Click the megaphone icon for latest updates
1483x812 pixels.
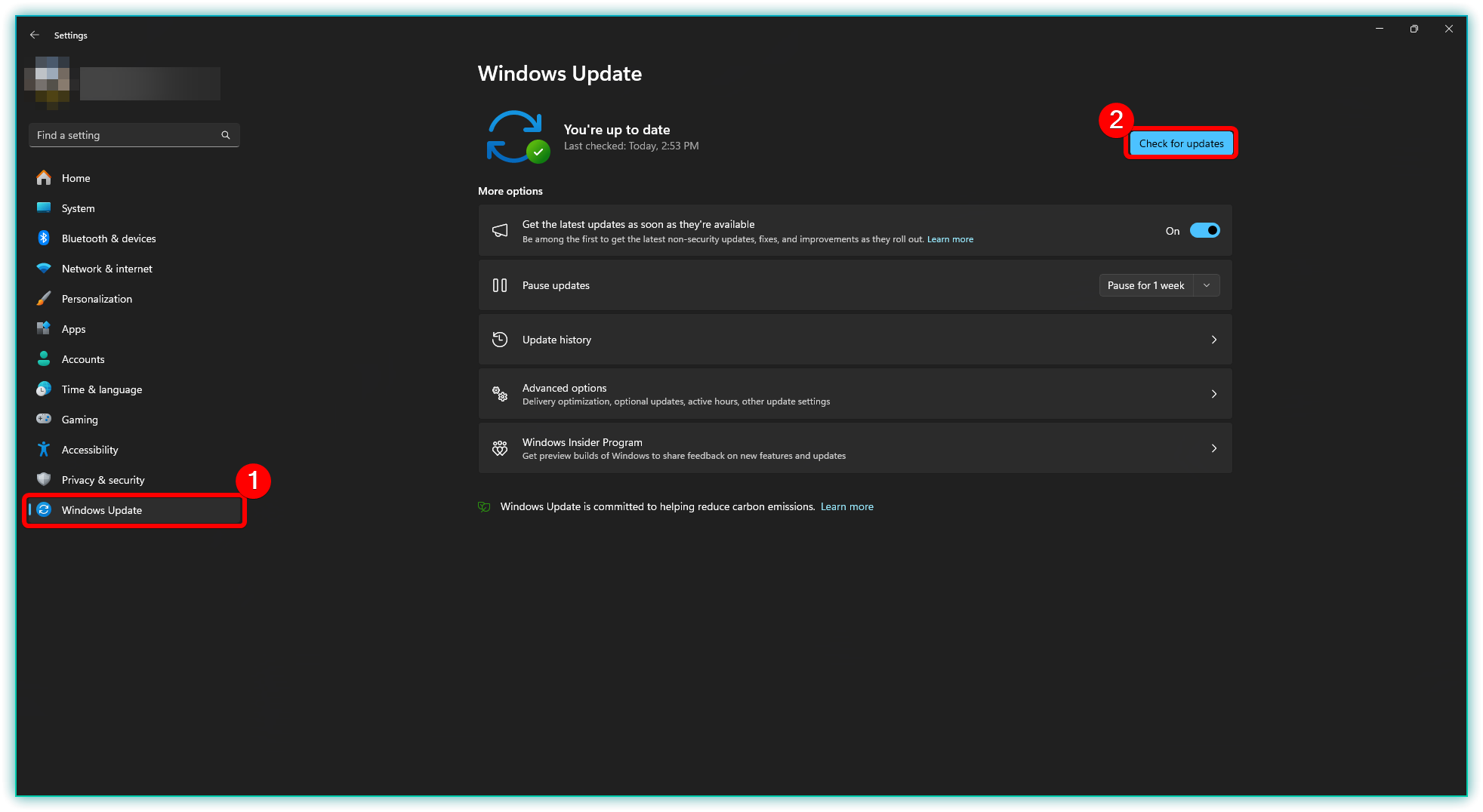(500, 230)
